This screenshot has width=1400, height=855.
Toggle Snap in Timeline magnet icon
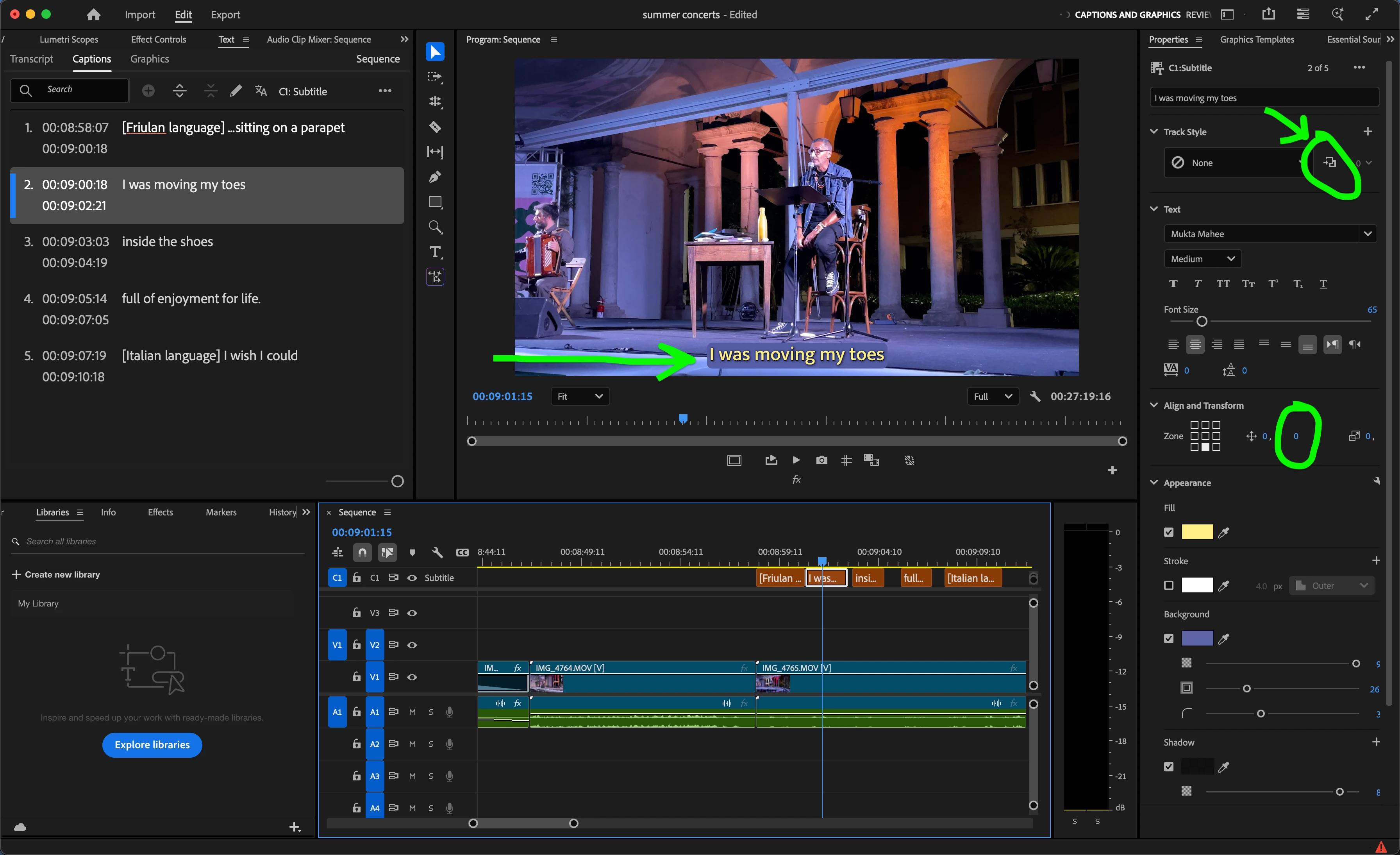click(362, 552)
